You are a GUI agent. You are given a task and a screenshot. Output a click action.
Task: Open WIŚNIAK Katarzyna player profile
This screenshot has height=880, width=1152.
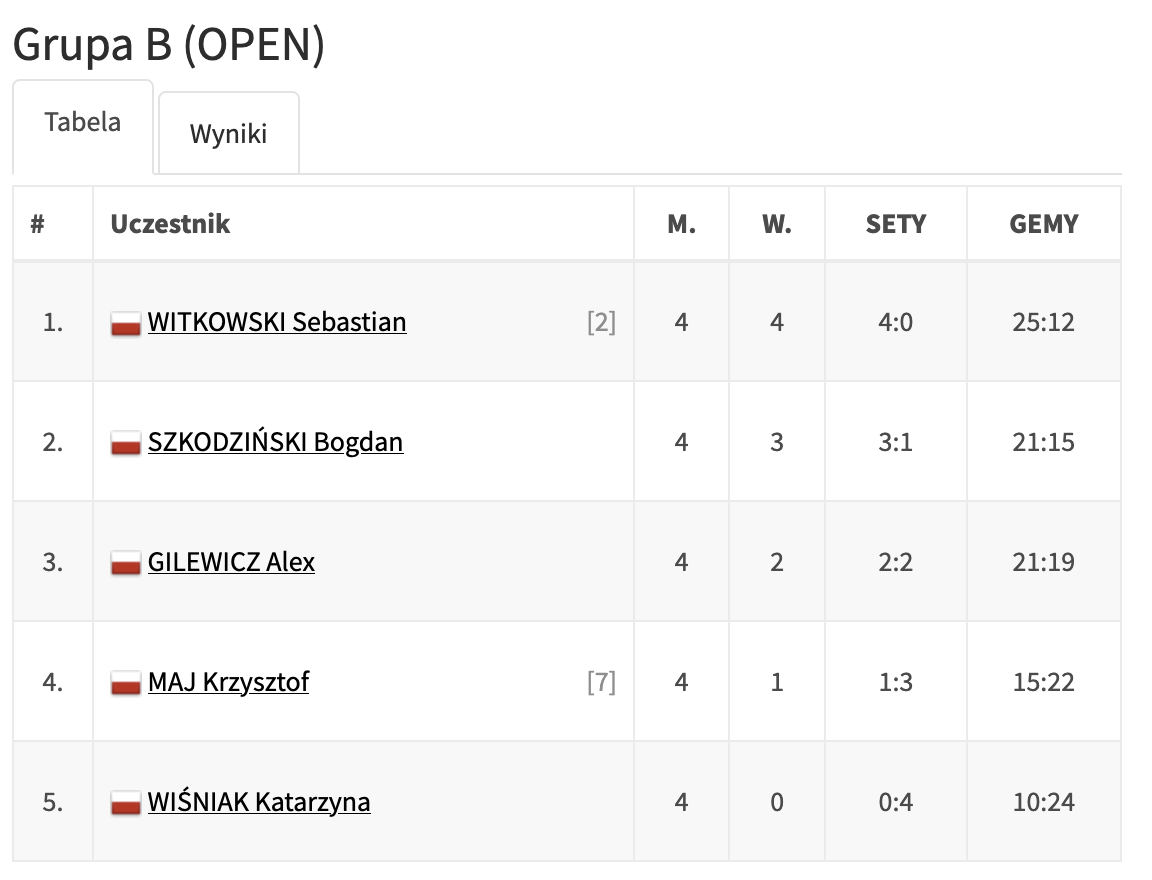259,802
